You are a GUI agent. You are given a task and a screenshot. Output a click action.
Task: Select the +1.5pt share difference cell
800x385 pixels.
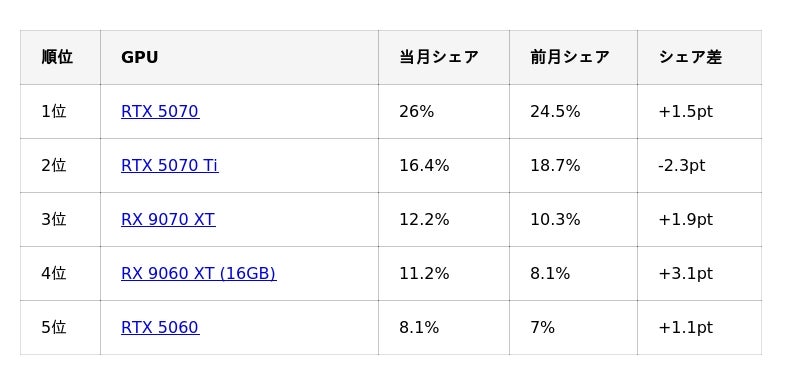click(699, 111)
